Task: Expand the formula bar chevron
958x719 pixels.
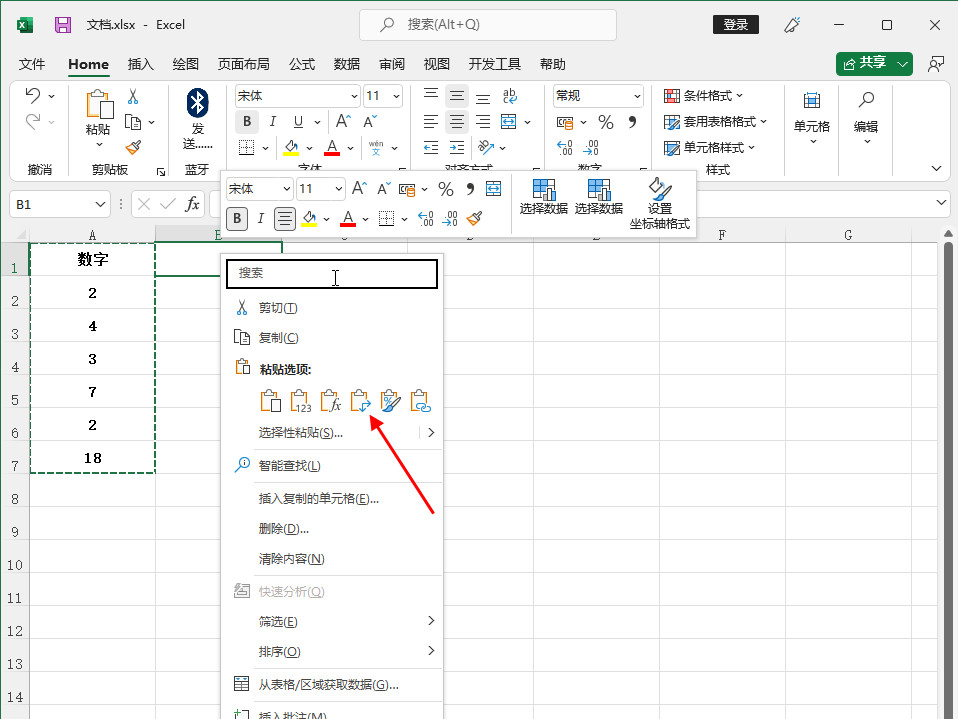Action: (941, 202)
